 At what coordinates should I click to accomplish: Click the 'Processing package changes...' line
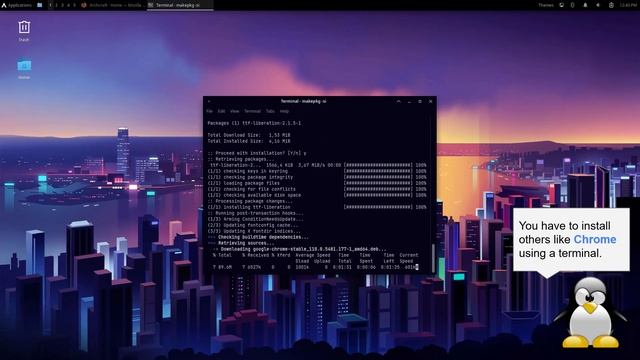tap(250, 201)
